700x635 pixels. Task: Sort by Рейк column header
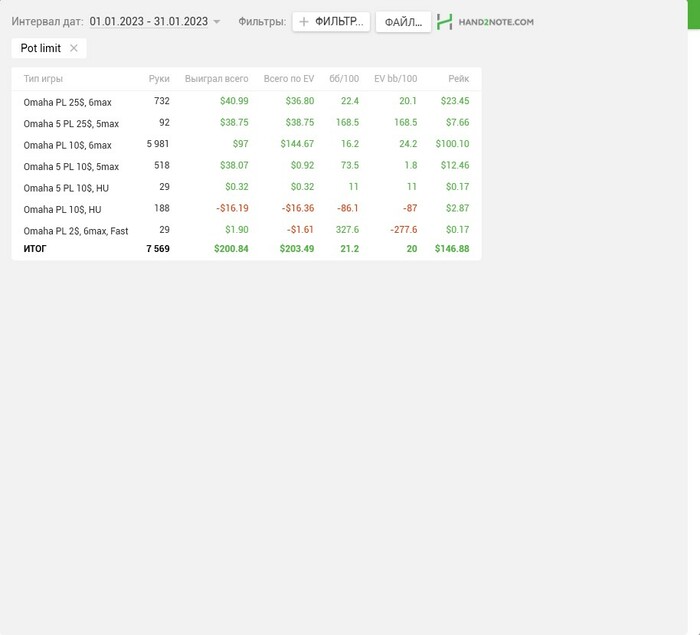pos(458,79)
